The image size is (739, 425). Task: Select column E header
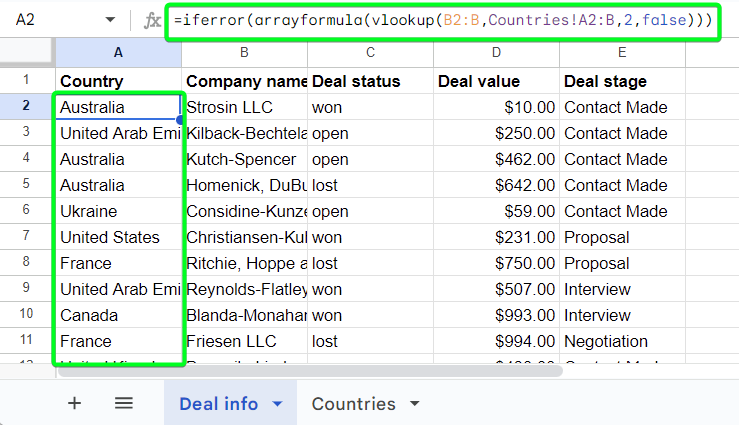[x=622, y=52]
